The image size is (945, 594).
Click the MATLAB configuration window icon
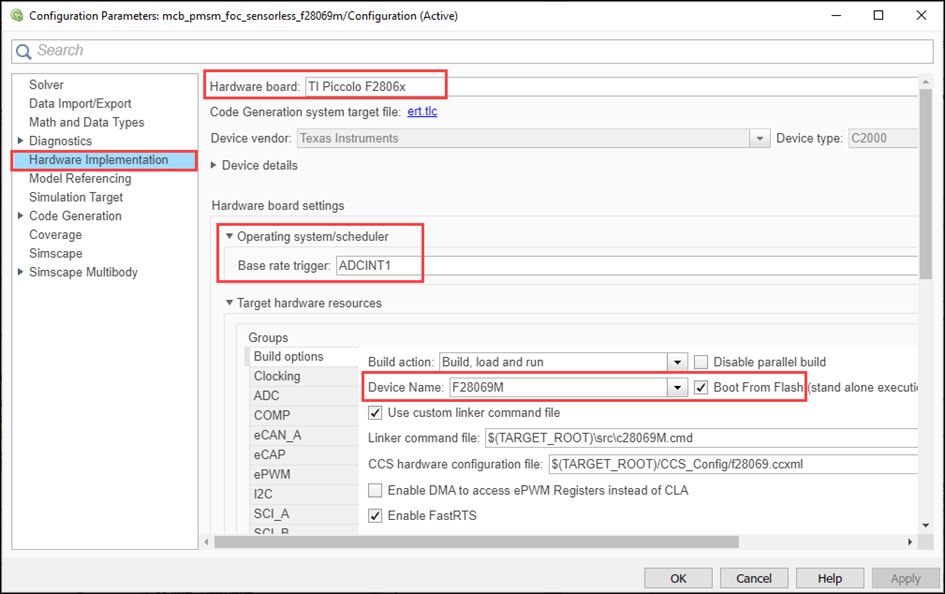(17, 15)
